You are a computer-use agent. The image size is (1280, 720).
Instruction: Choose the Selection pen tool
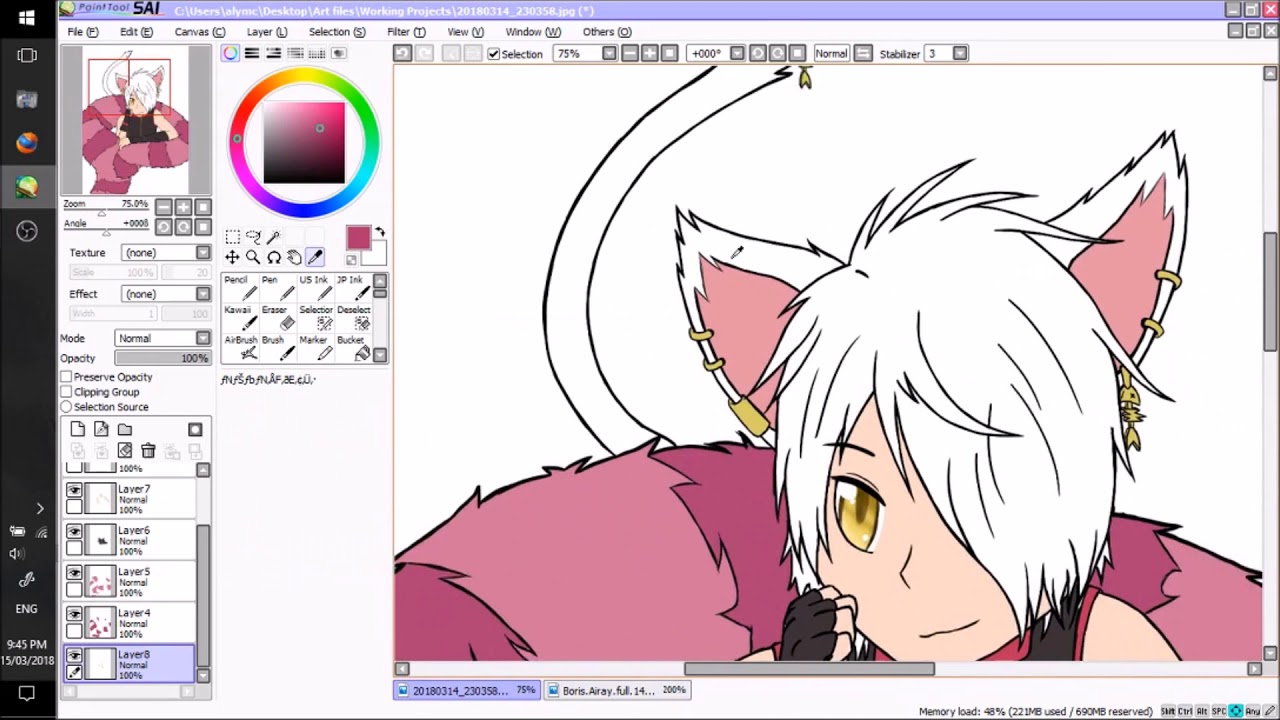coord(316,317)
